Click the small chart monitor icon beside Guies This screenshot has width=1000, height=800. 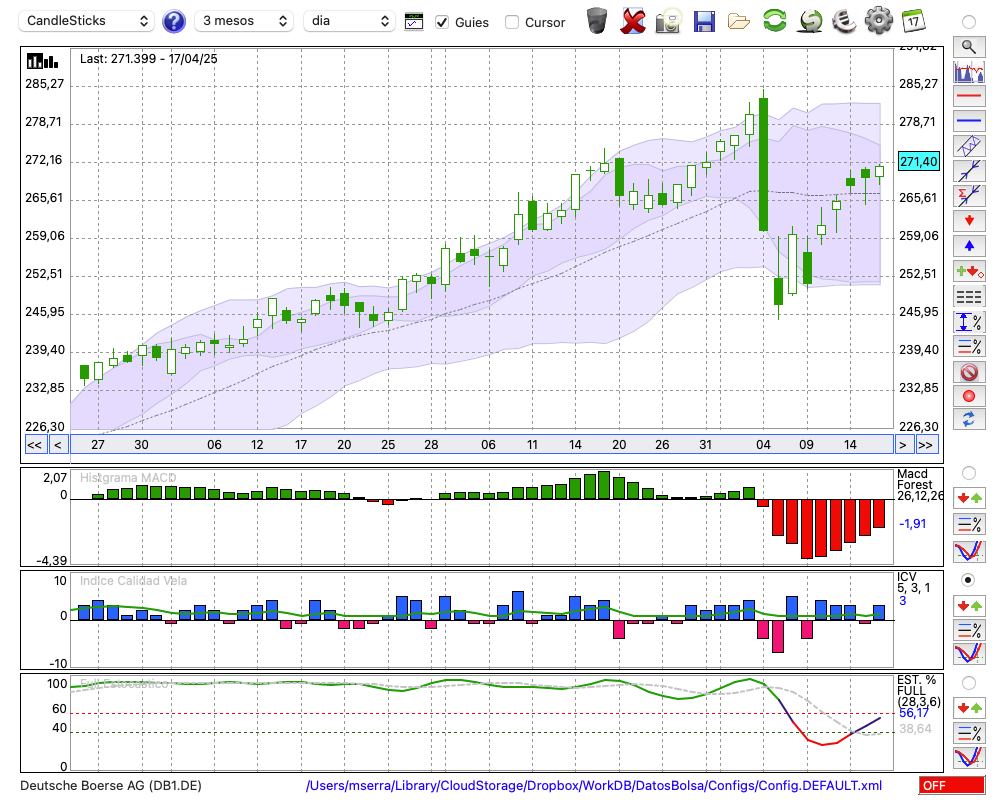414,22
